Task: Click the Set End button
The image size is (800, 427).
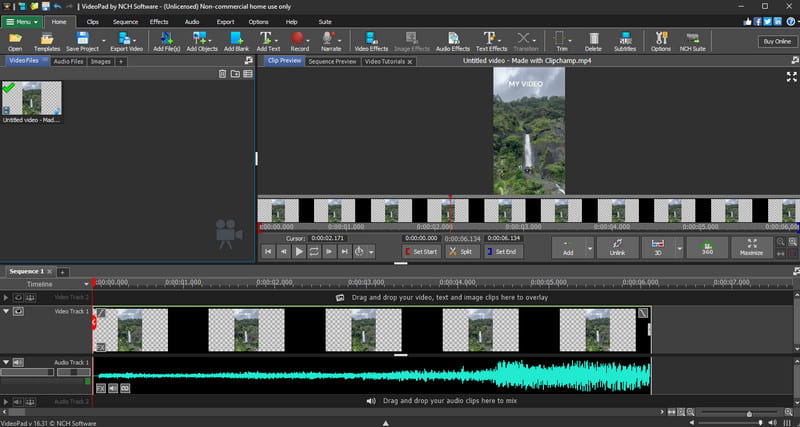Action: (x=504, y=252)
